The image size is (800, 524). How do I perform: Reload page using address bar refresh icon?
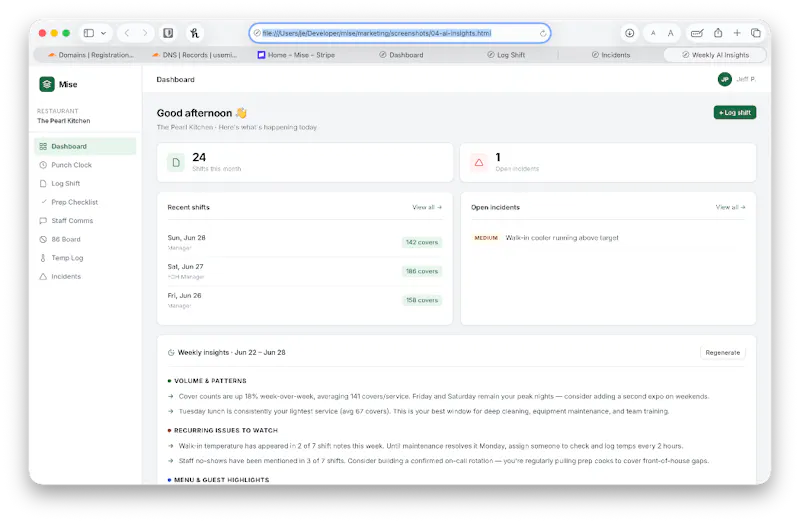coord(543,33)
